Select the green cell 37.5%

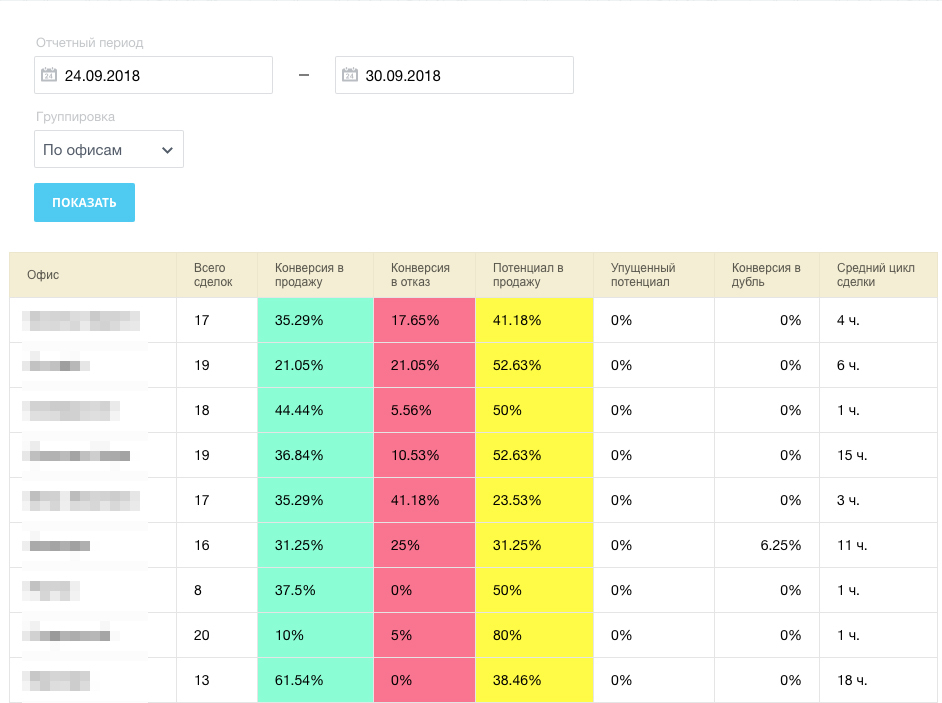(x=315, y=591)
